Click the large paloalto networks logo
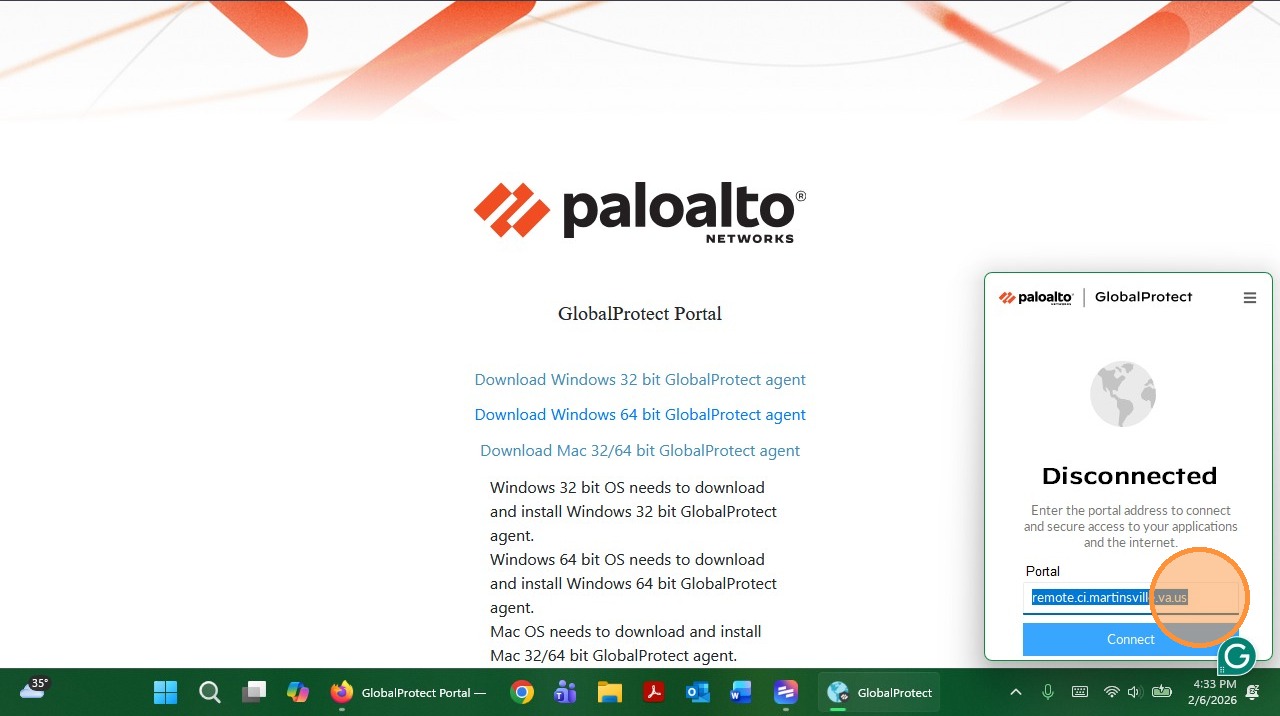The image size is (1280, 716). (x=640, y=211)
